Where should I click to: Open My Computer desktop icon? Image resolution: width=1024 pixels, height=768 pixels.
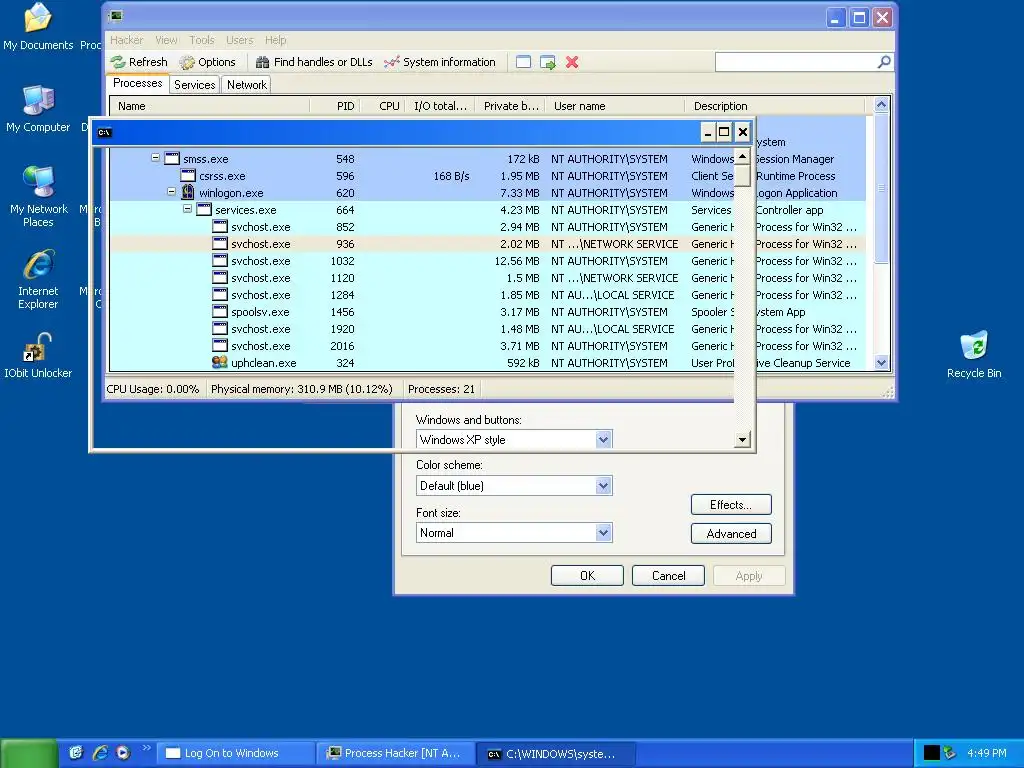tap(38, 109)
